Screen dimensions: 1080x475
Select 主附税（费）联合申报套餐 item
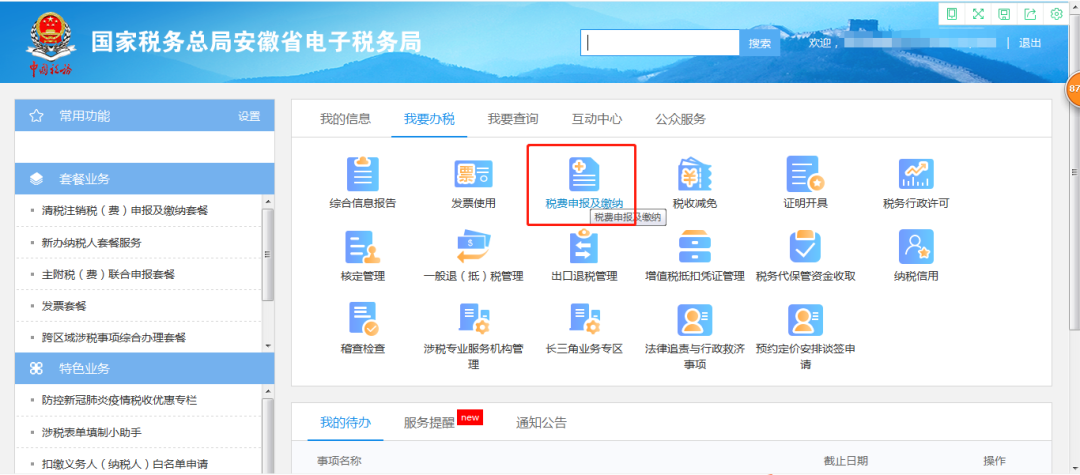(108, 274)
